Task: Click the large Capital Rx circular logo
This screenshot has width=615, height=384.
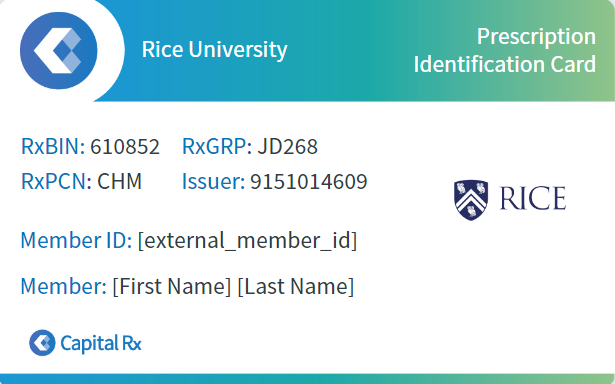Action: (x=59, y=50)
